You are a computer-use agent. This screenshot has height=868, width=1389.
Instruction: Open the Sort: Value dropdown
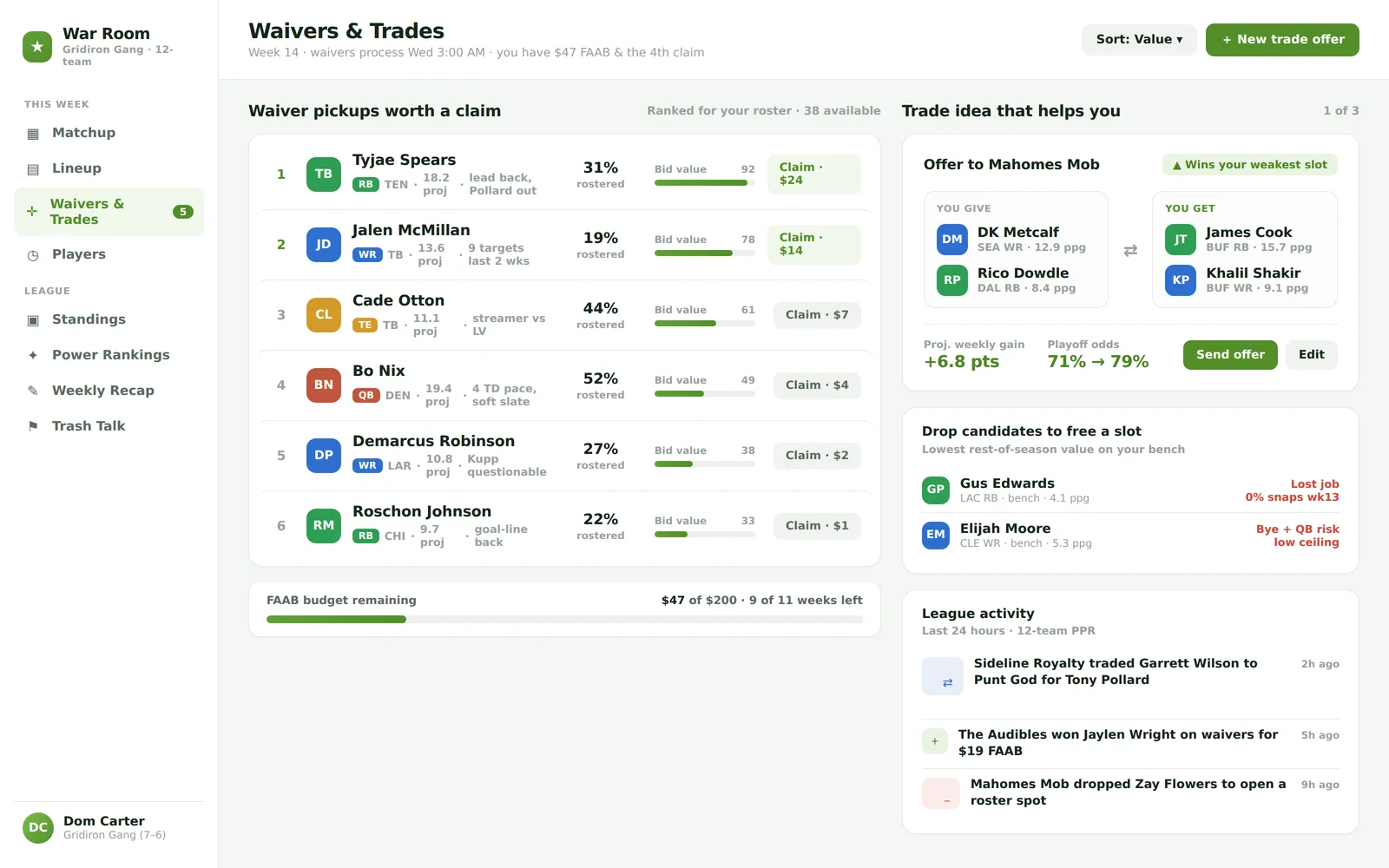tap(1139, 40)
